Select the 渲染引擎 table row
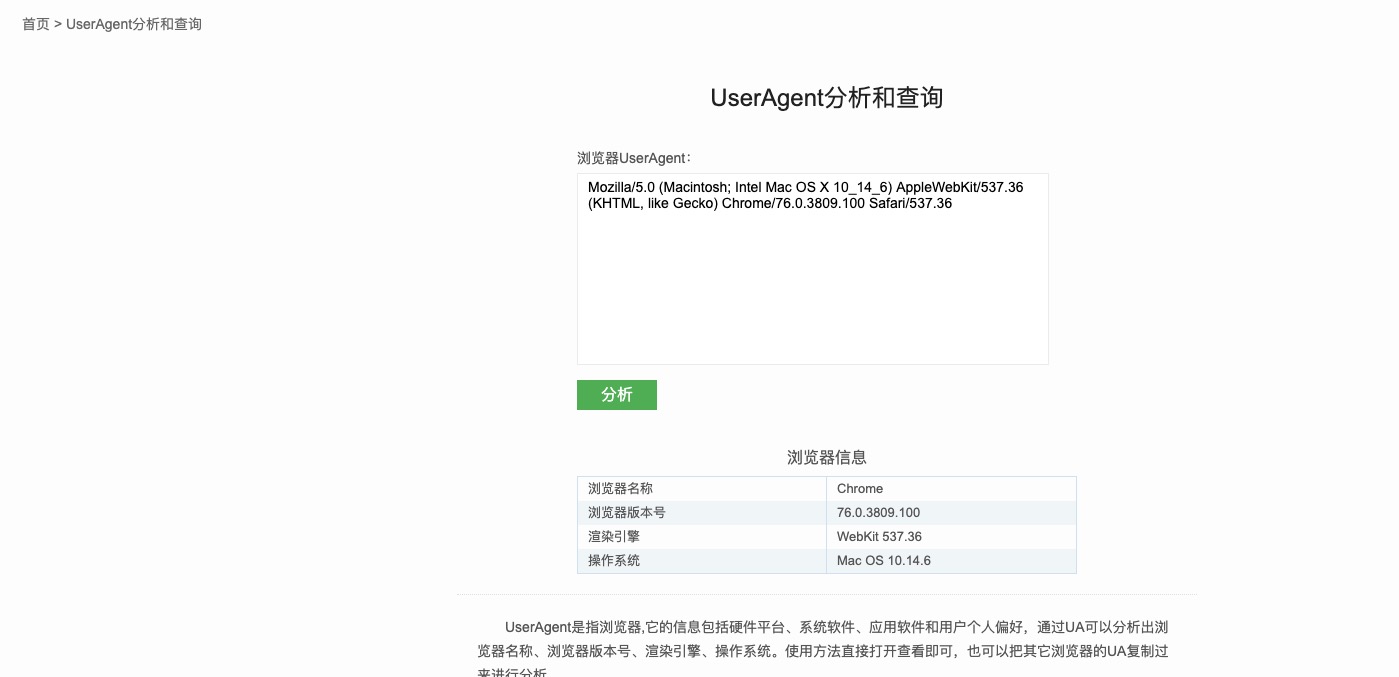This screenshot has height=677, width=1399. coord(613,536)
